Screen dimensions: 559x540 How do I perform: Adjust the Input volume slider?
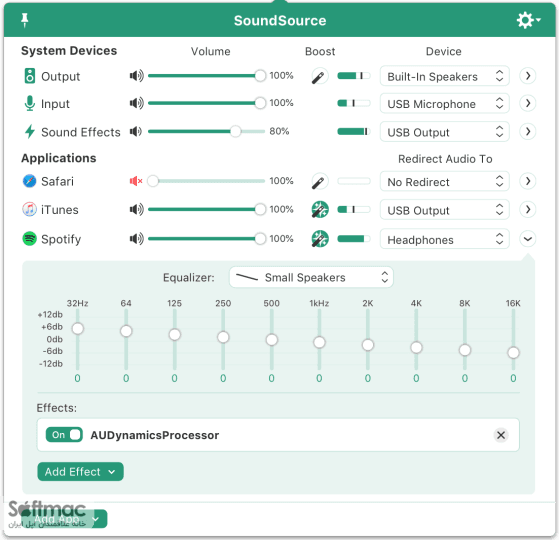point(207,103)
